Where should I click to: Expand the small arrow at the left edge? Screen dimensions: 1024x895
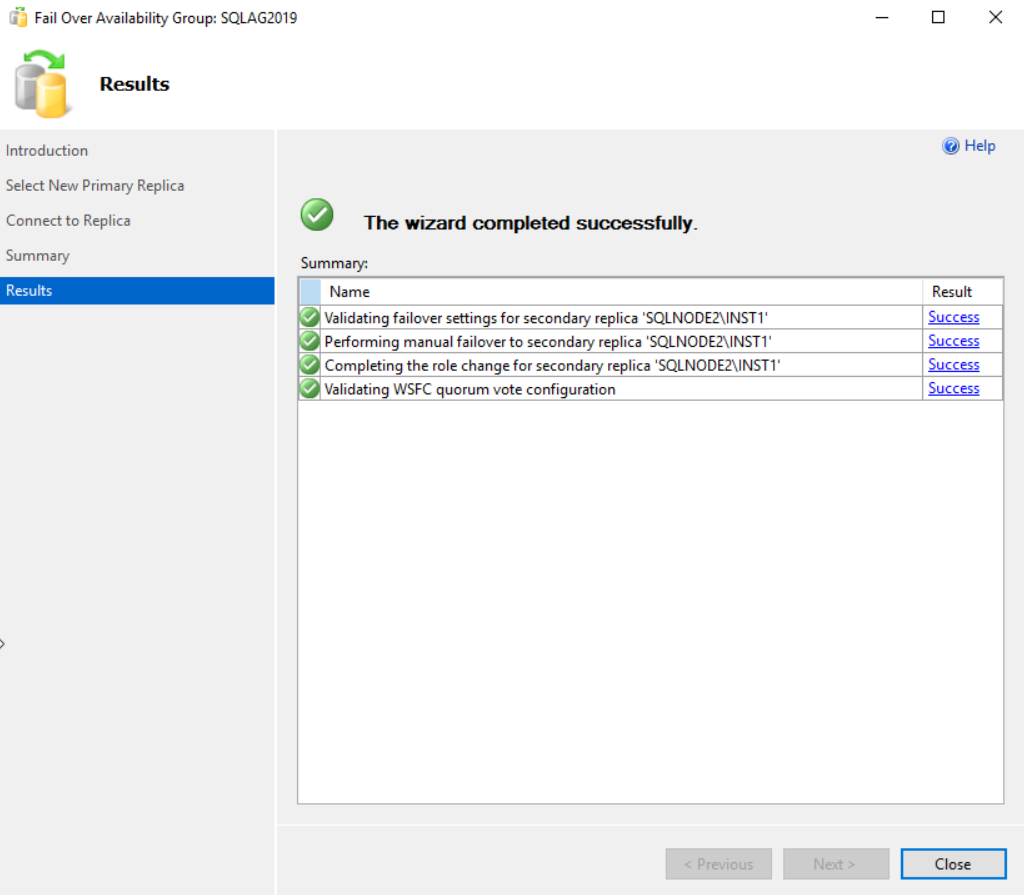click(3, 644)
